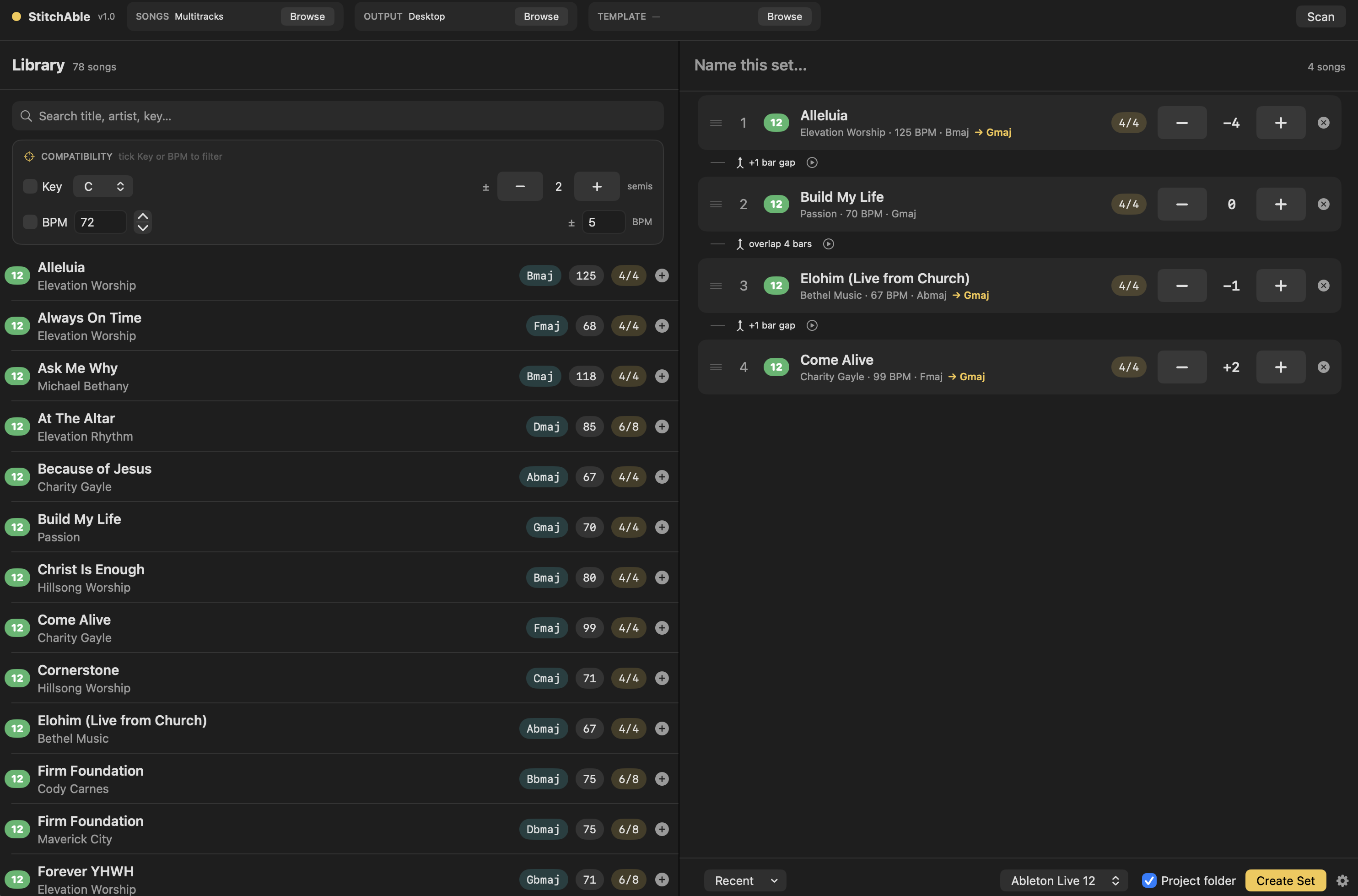Transpose Elohim down a semitone
The width and height of the screenshot is (1358, 896).
click(1182, 286)
